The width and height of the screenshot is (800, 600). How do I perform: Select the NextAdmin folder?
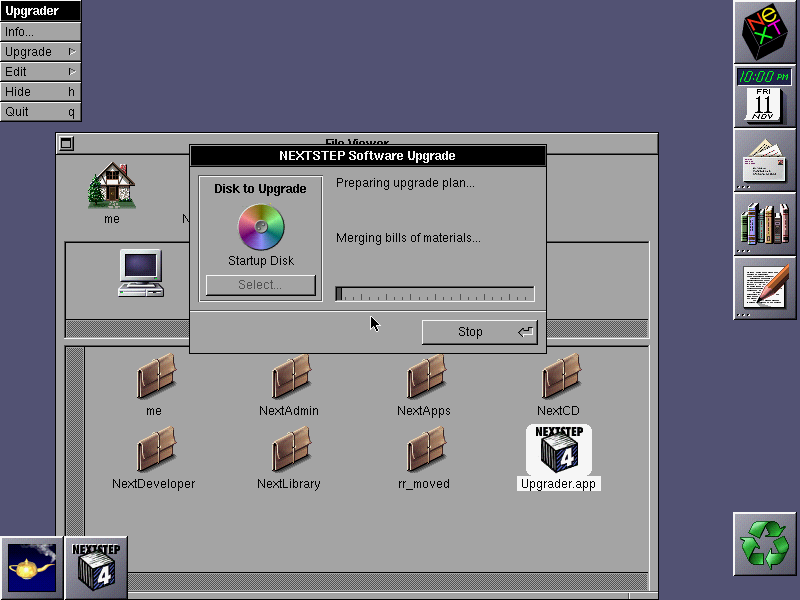[291, 379]
